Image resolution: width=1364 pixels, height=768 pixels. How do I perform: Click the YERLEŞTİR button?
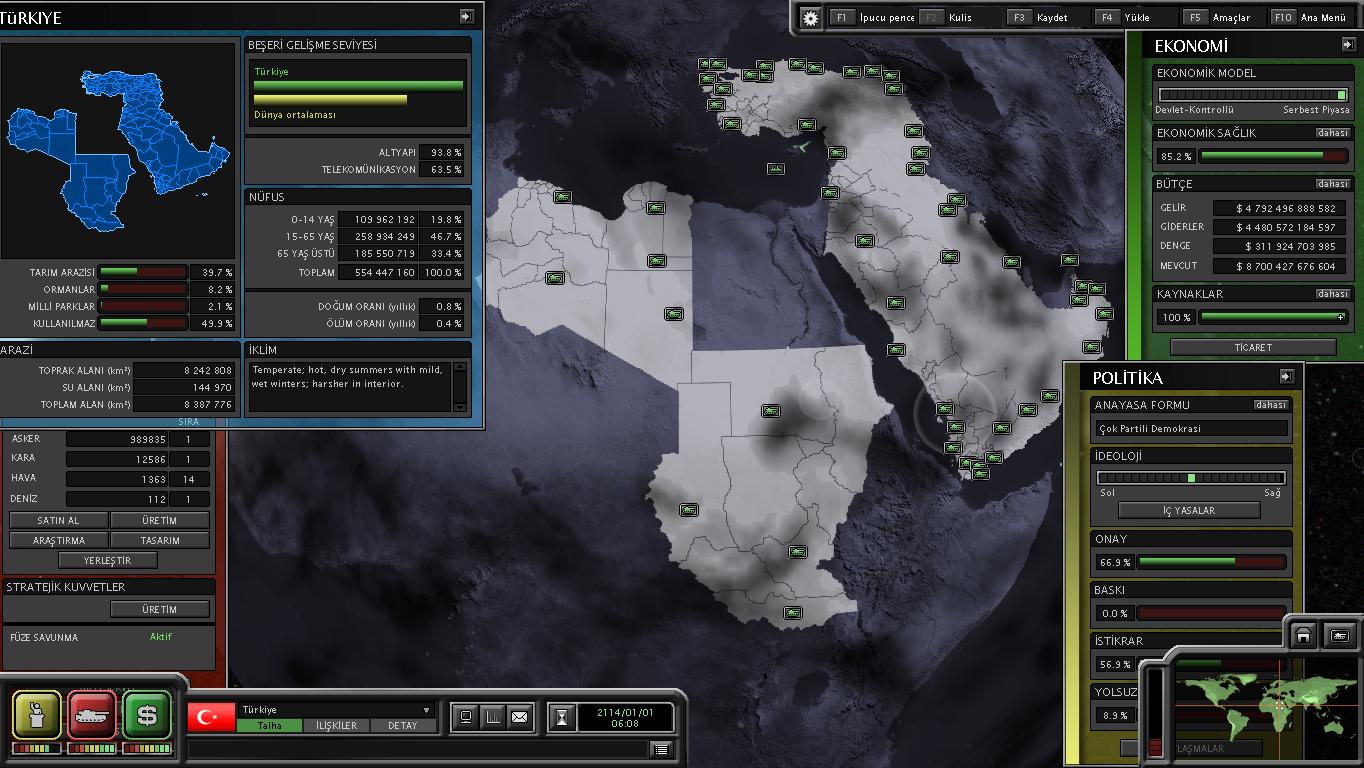[x=108, y=560]
